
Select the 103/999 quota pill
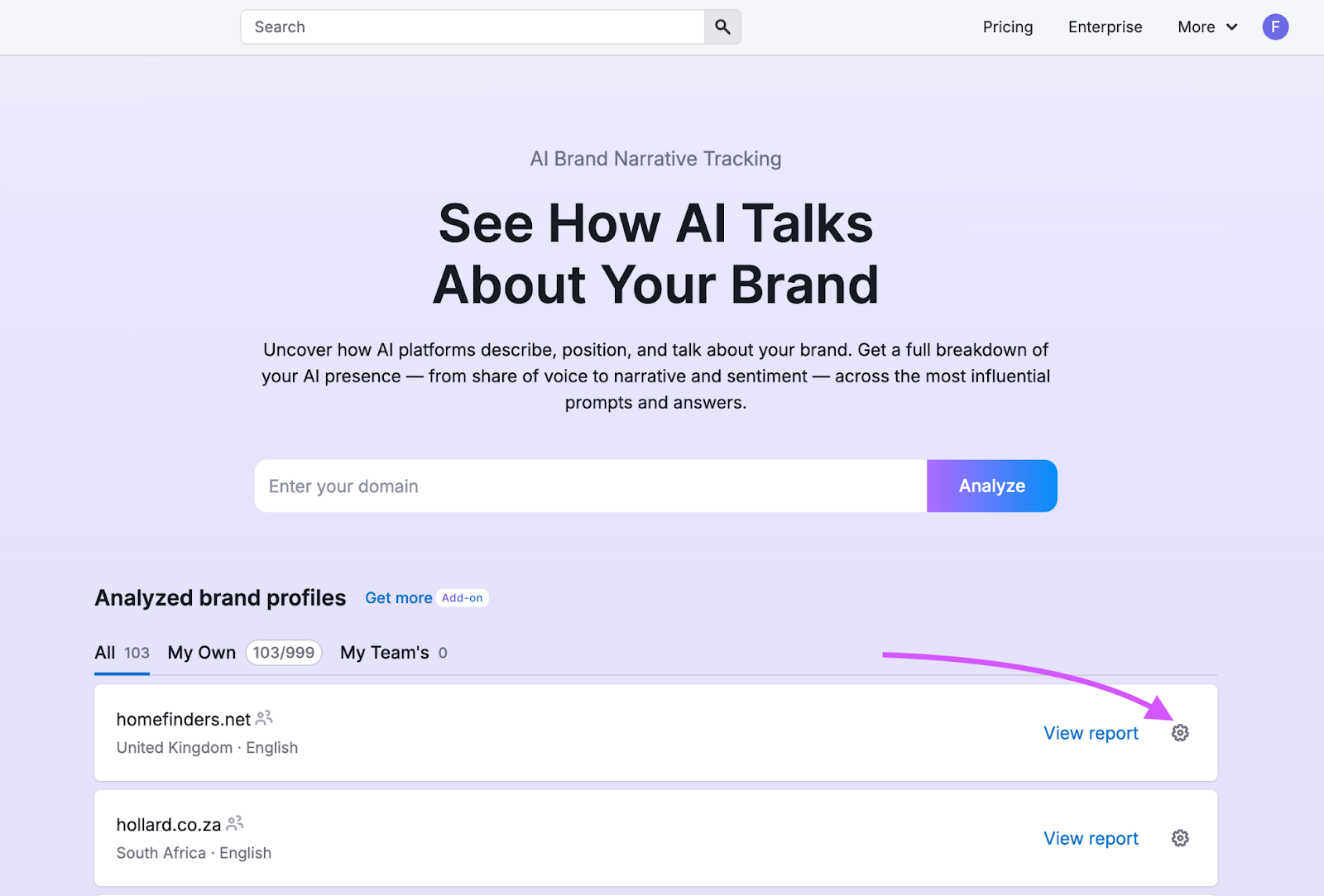pos(284,652)
